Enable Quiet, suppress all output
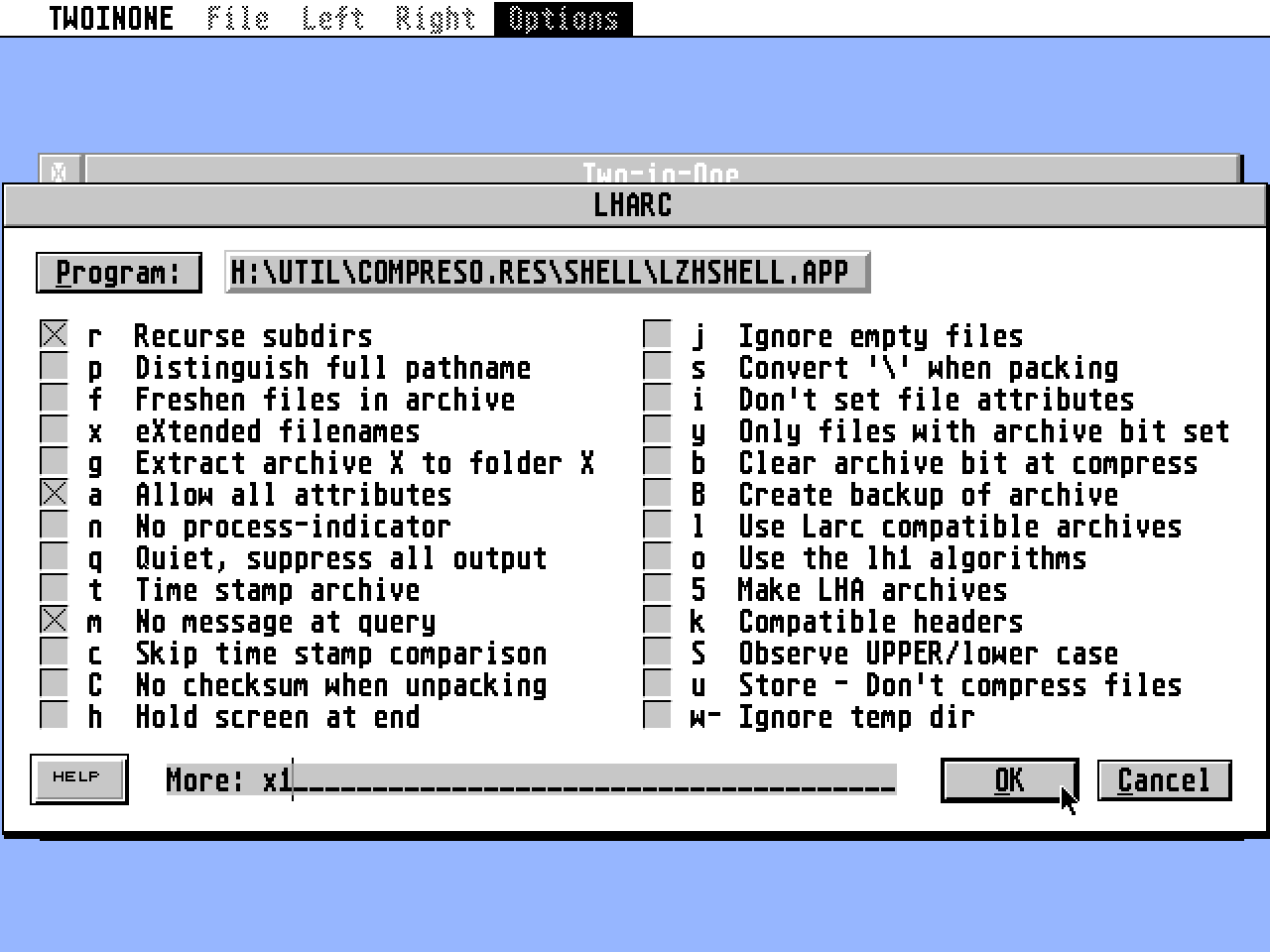This screenshot has height=952, width=1270. [x=54, y=556]
